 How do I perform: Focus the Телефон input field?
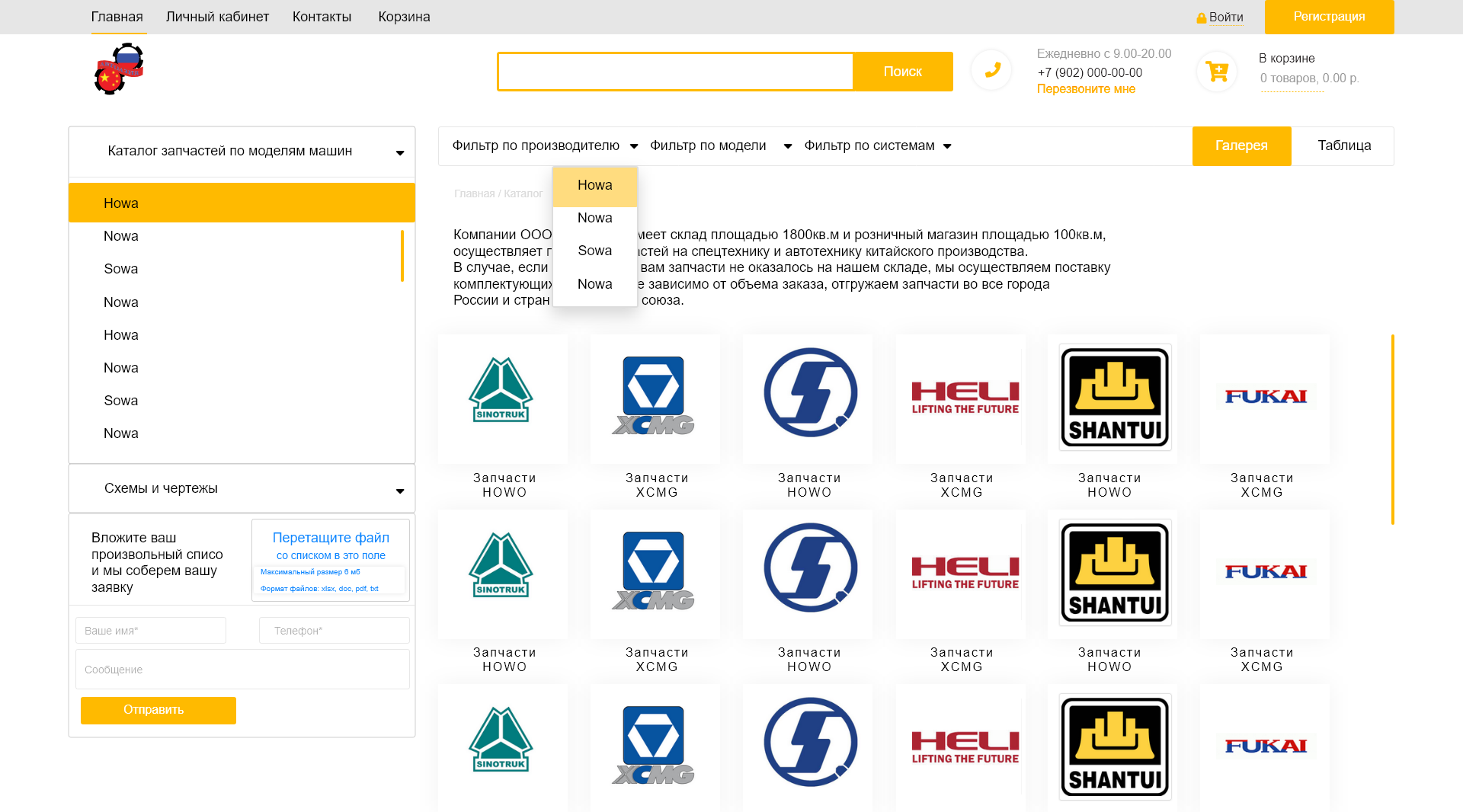click(x=335, y=631)
